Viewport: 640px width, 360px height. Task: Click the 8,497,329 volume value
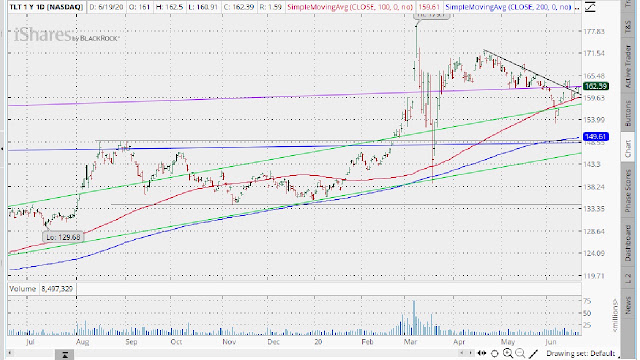click(57, 289)
